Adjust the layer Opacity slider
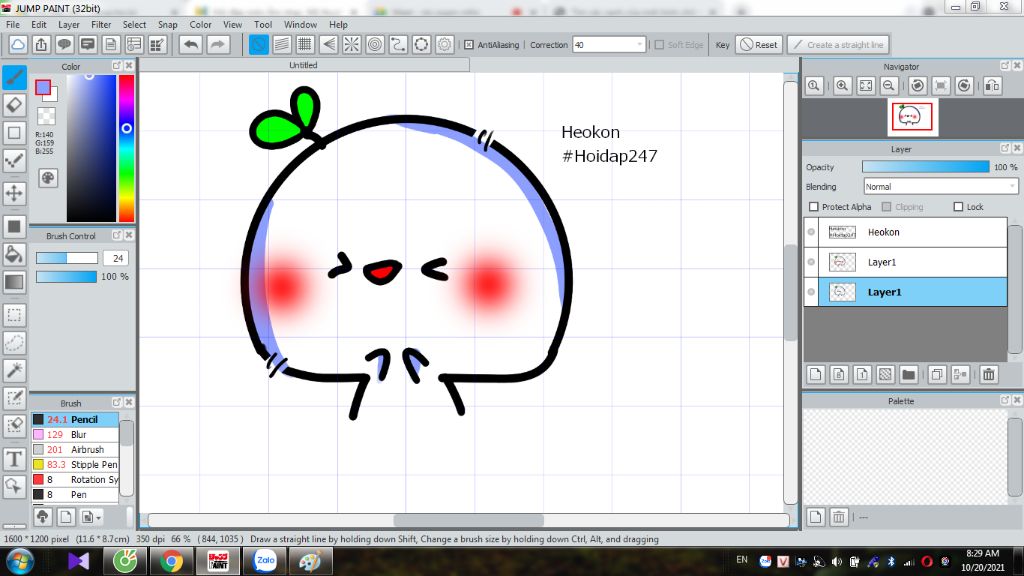The width and height of the screenshot is (1024, 576). [x=925, y=167]
